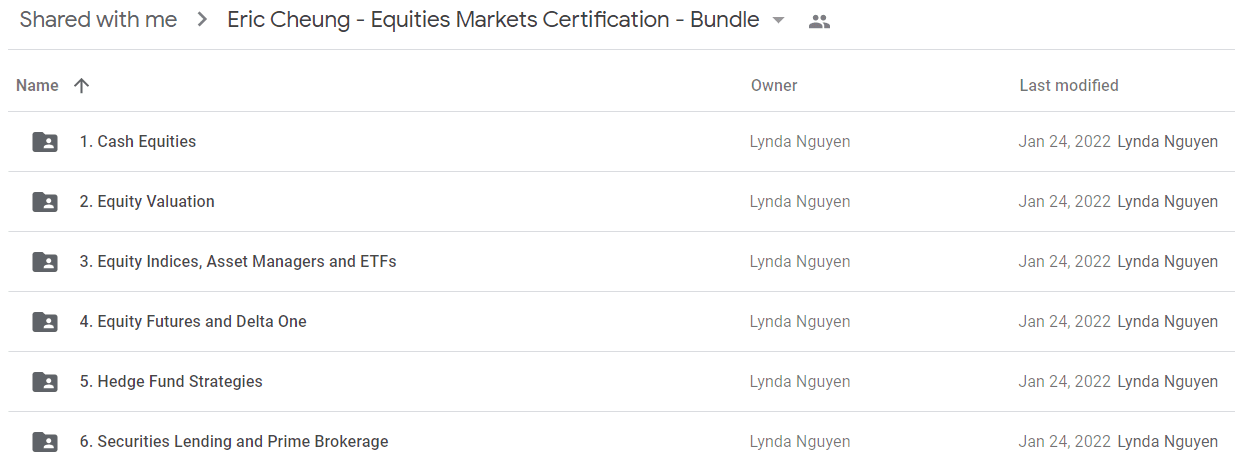Go back to Shared with me
This screenshot has width=1235, height=469.
98,20
